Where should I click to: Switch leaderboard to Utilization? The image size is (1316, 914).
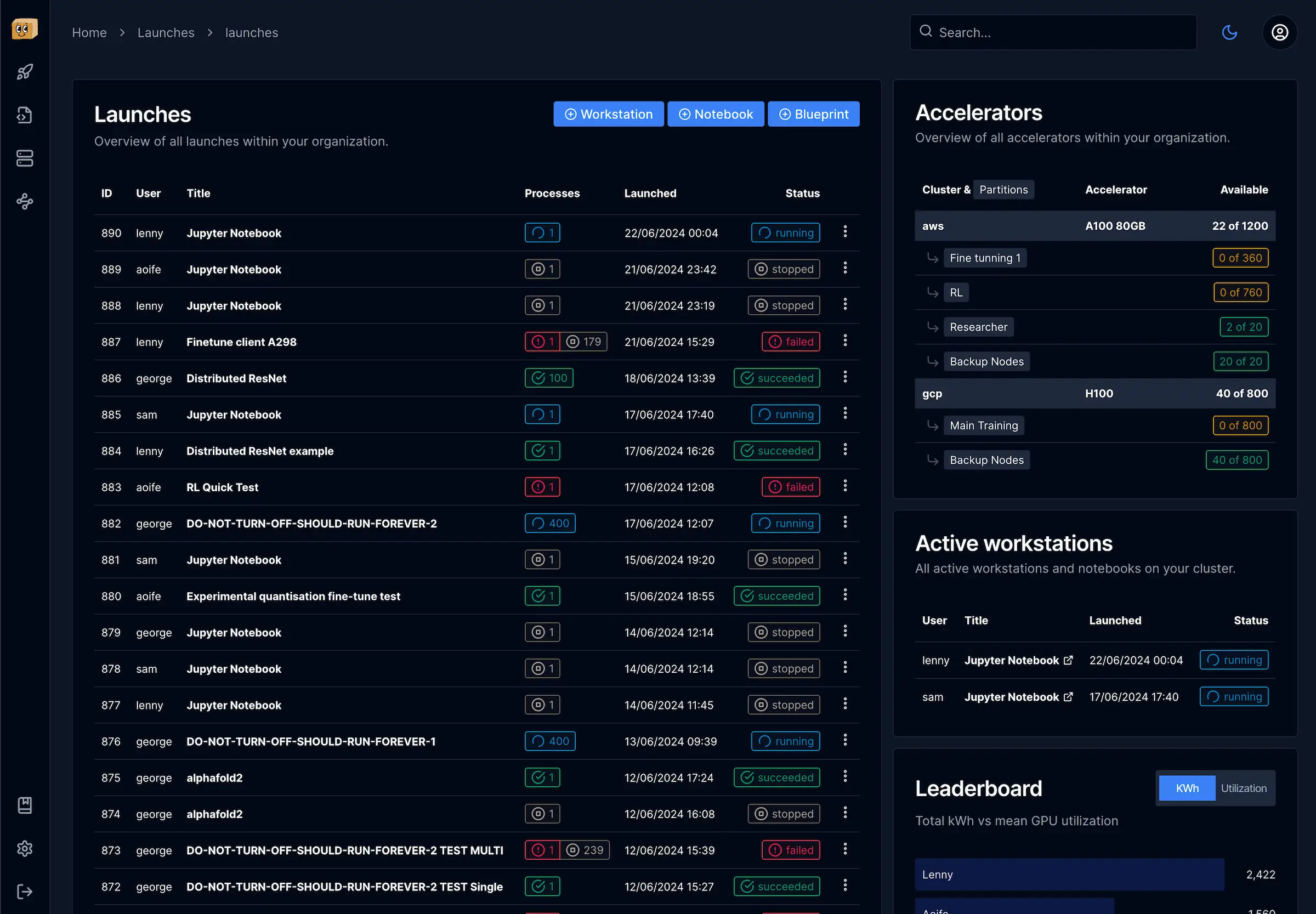coord(1243,788)
